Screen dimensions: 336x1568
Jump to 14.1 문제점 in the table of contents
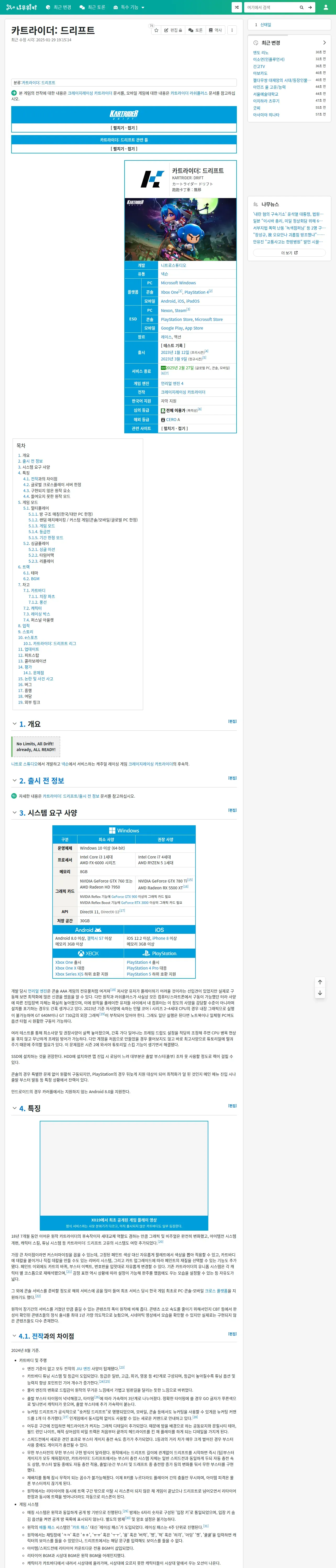pos(33,673)
